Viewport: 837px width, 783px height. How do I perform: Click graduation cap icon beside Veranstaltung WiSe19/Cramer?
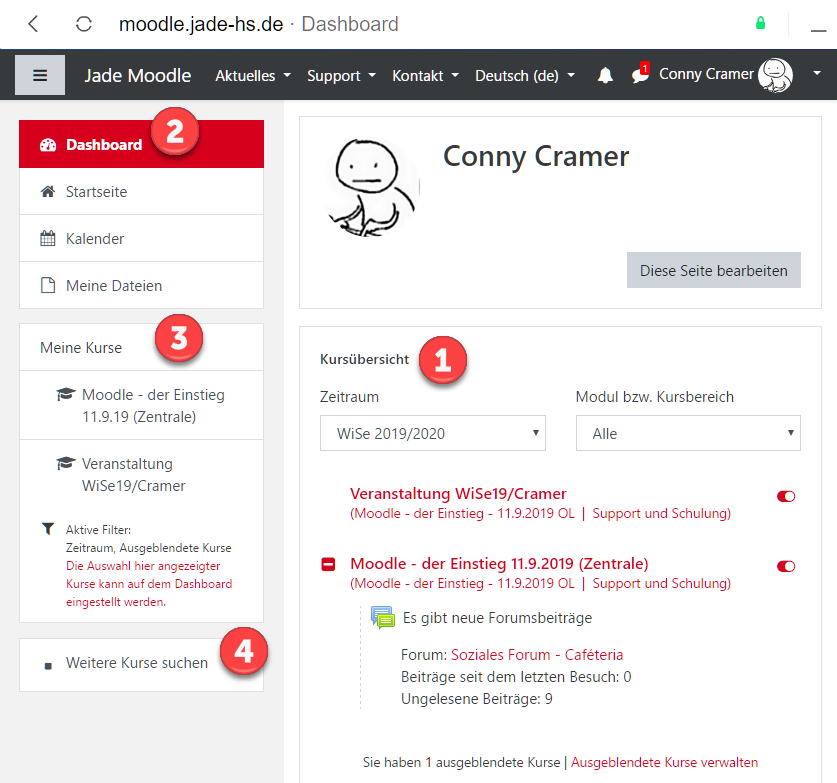tap(66, 464)
